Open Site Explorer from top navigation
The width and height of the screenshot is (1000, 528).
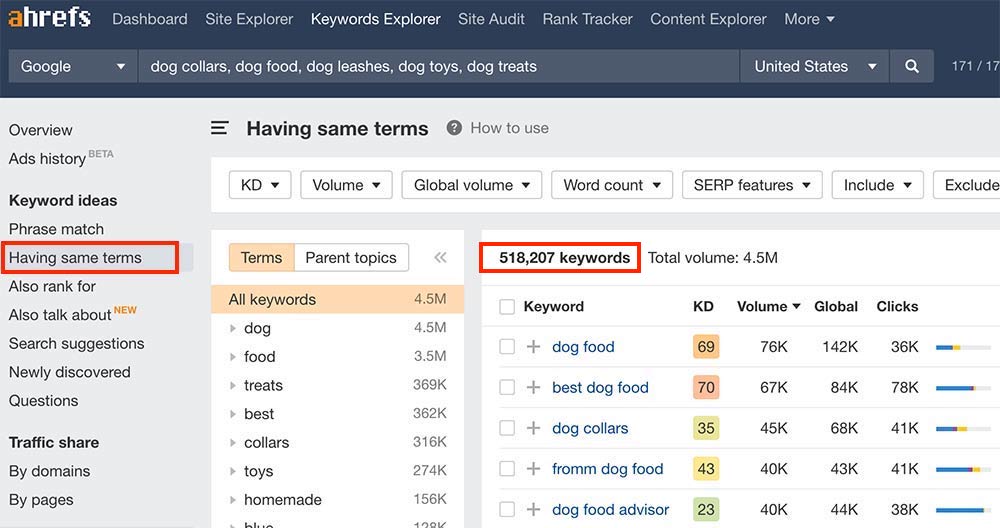click(249, 19)
